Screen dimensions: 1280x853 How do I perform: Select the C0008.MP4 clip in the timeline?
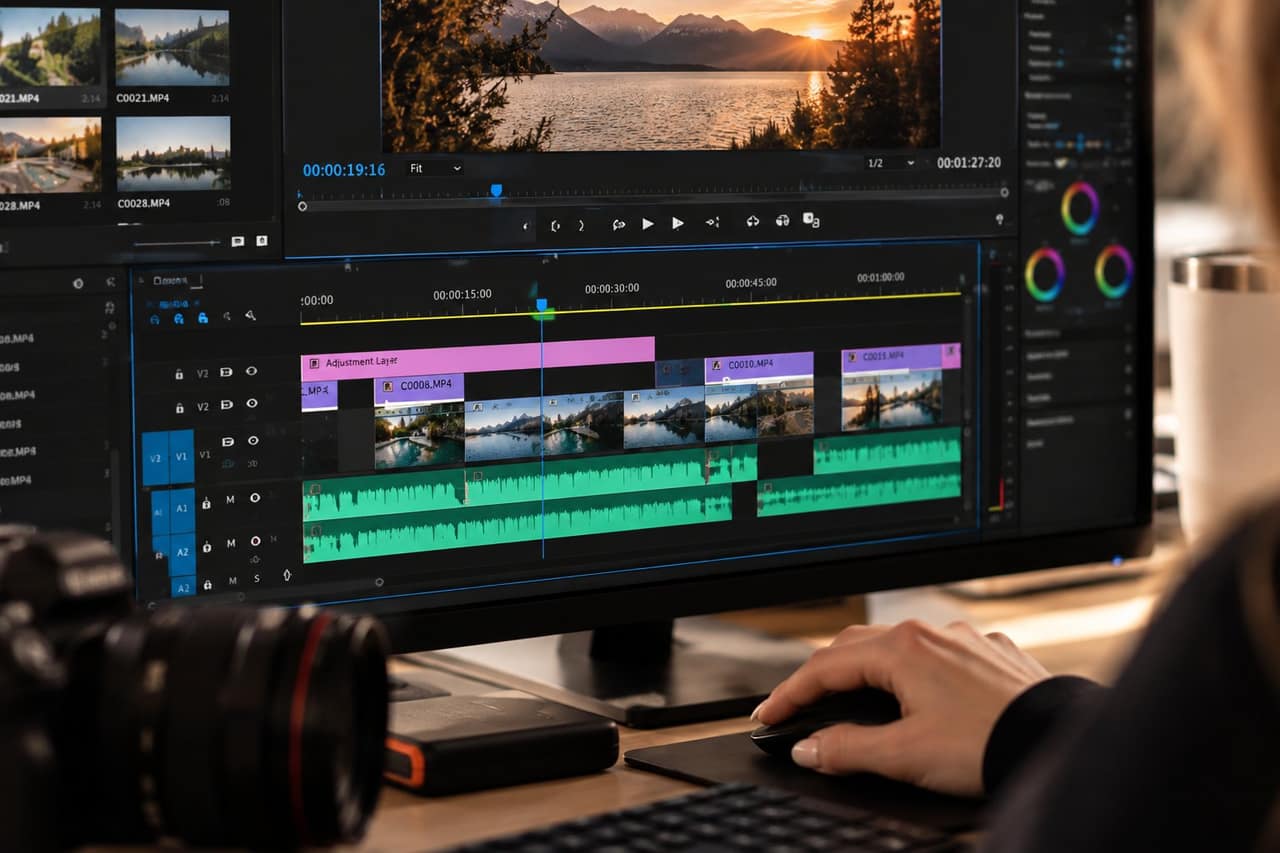coord(419,387)
